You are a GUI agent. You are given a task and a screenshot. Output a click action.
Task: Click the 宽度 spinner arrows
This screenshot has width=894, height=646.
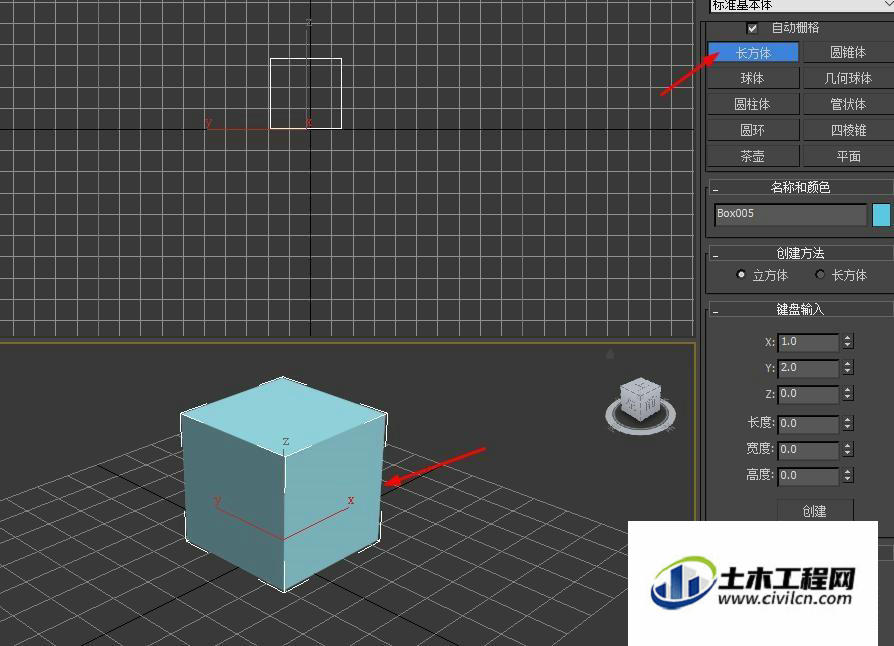848,449
